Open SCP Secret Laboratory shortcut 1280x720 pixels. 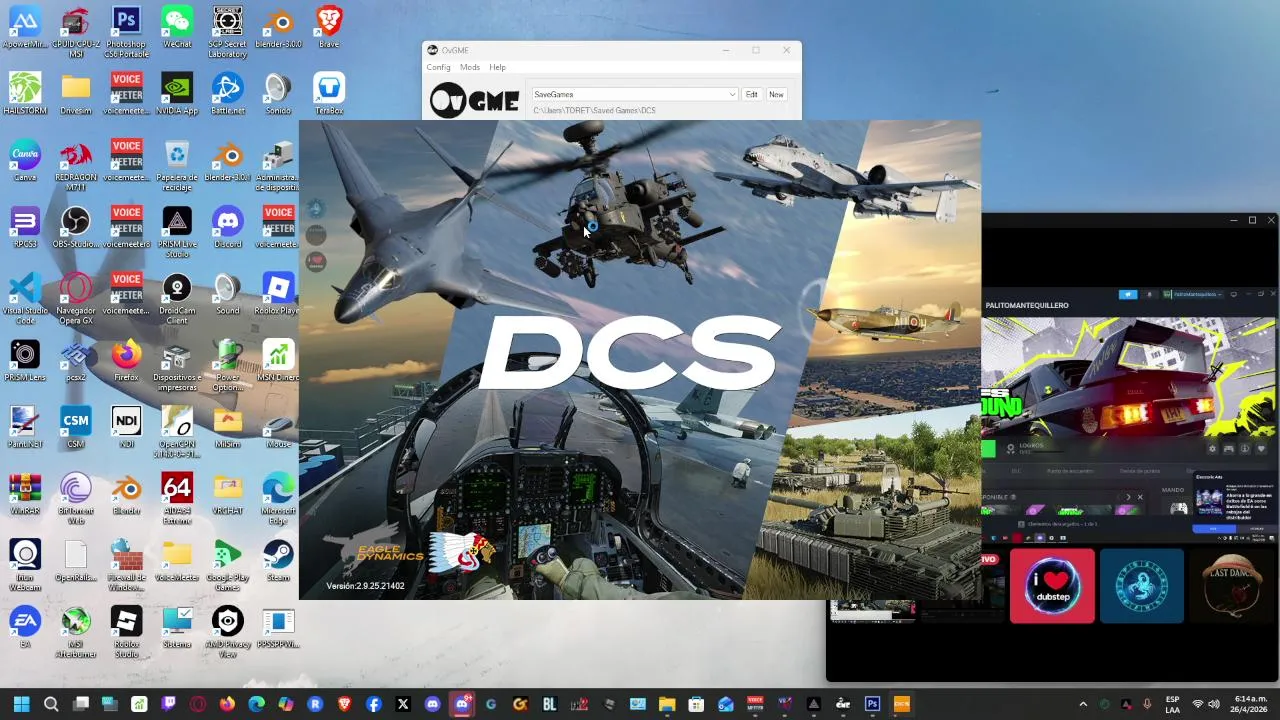coord(227,32)
